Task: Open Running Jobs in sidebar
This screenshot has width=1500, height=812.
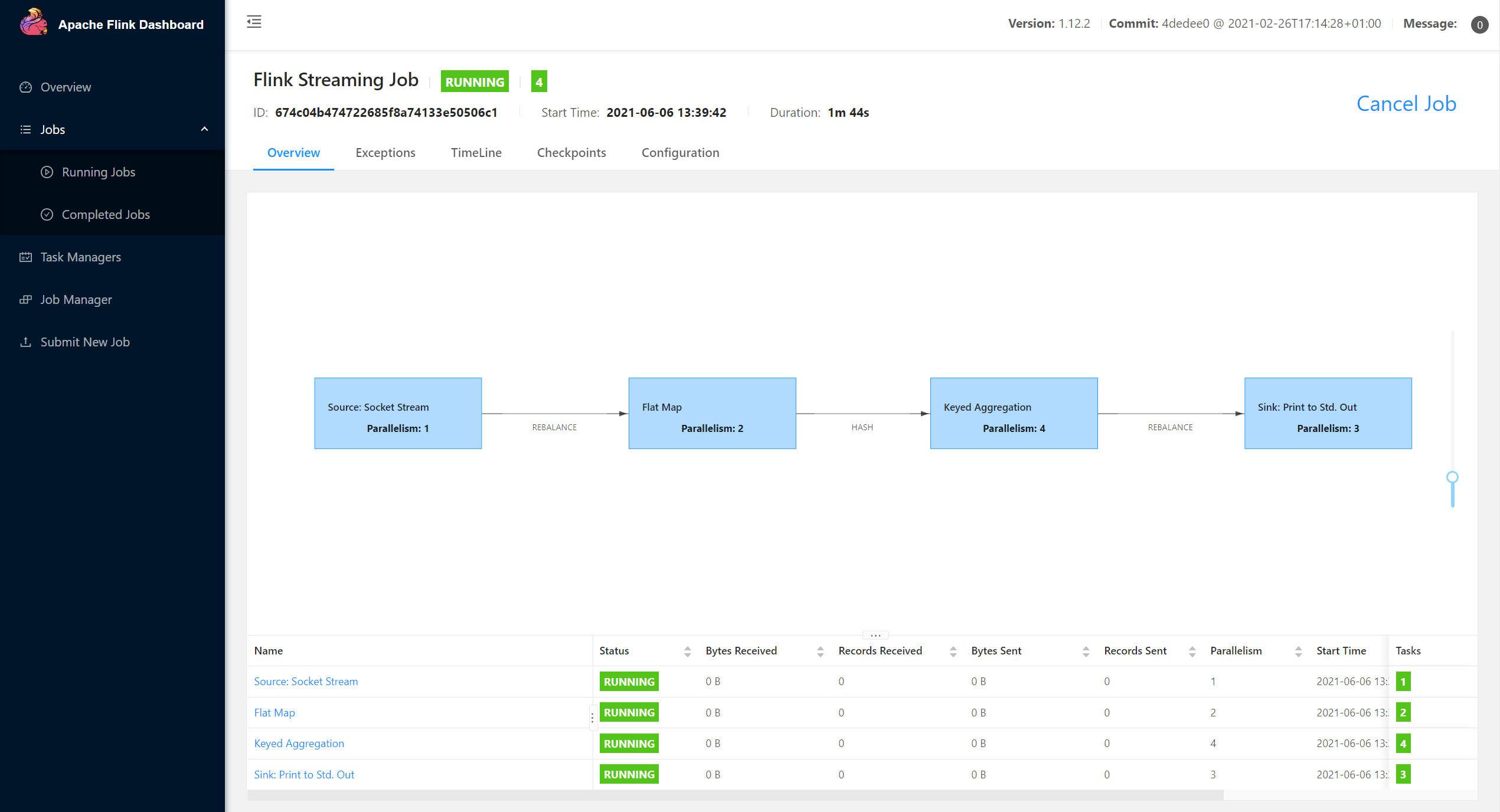Action: click(x=98, y=172)
